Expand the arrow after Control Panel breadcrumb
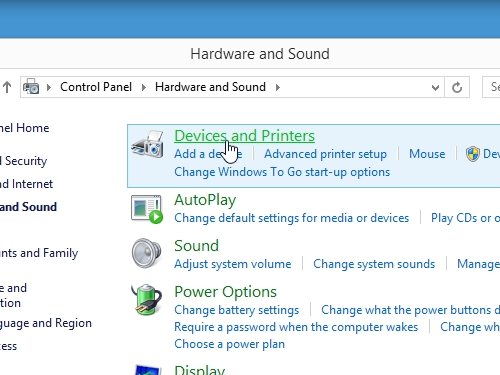Image resolution: width=500 pixels, height=375 pixels. point(144,87)
